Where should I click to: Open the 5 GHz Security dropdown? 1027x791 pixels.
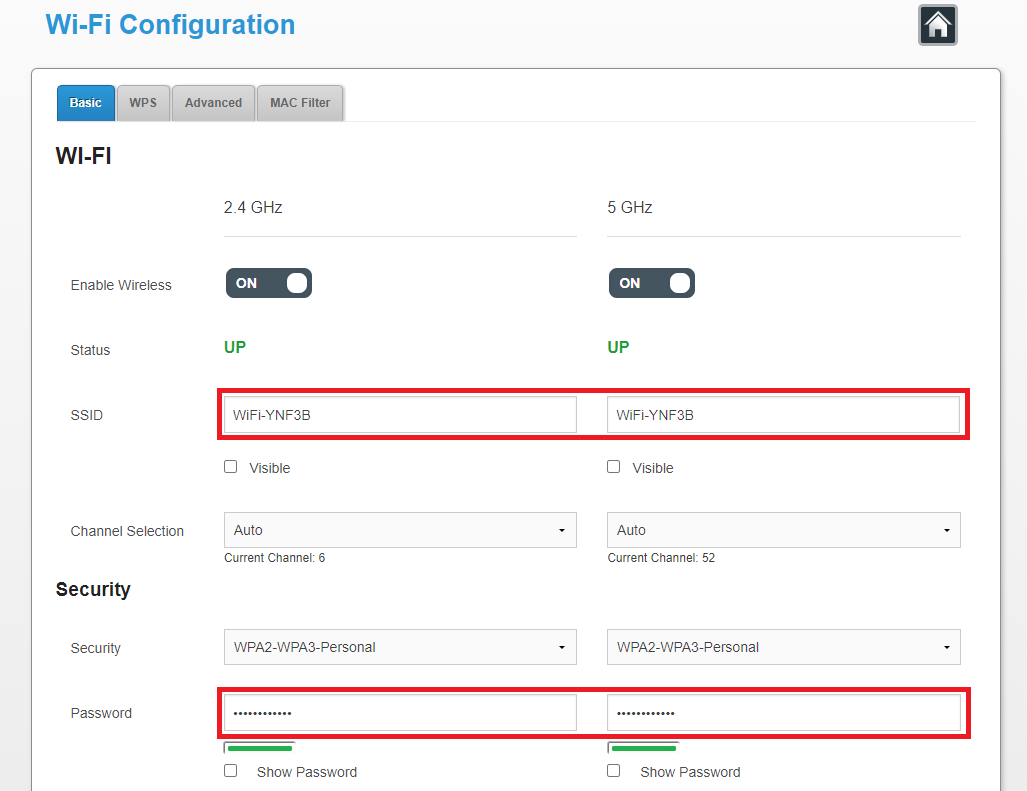point(783,647)
